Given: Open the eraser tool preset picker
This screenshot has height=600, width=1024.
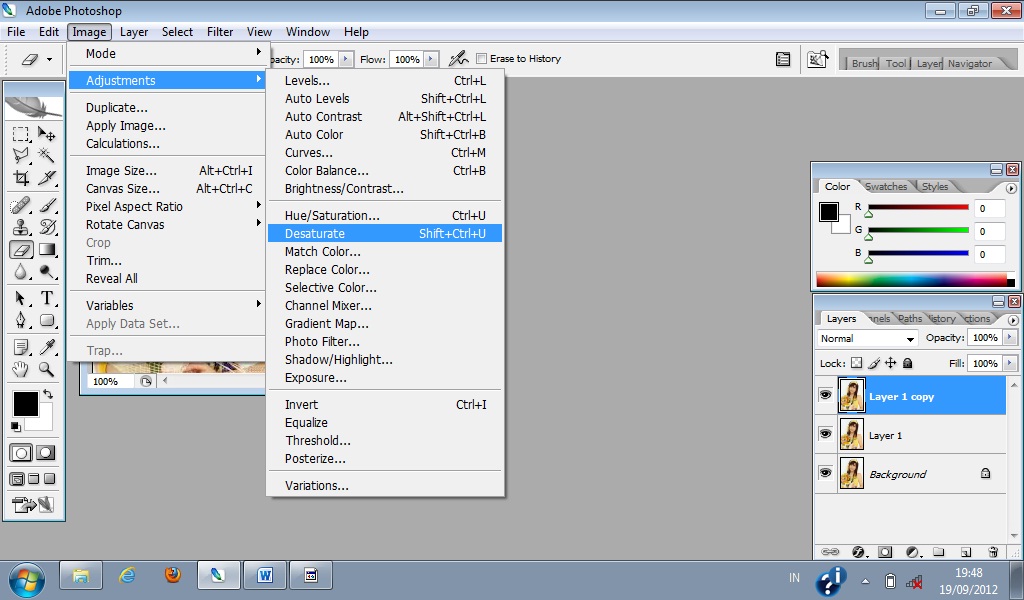Looking at the screenshot, I should 35,59.
